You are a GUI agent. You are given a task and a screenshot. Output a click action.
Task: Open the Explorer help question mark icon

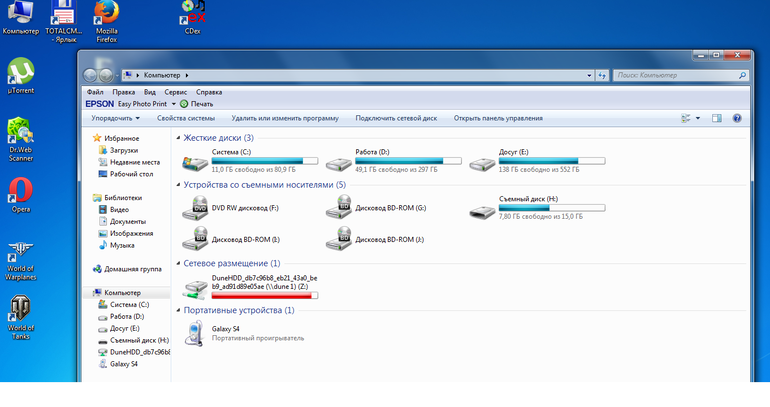(737, 118)
